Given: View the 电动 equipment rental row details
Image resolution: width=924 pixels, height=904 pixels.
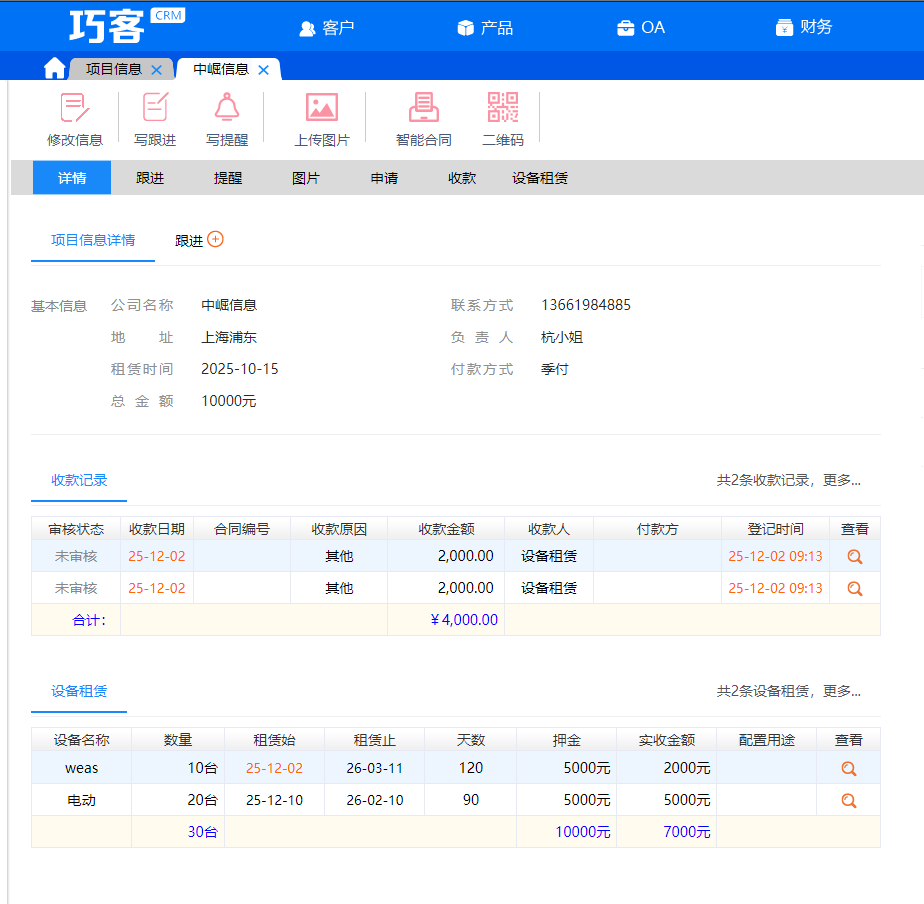Looking at the screenshot, I should [x=848, y=800].
